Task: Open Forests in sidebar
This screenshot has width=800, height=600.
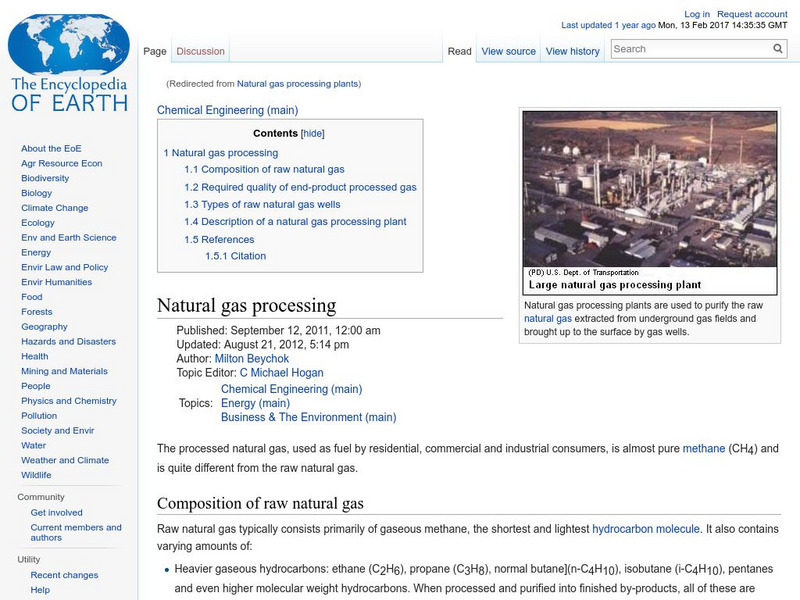Action: pos(37,311)
